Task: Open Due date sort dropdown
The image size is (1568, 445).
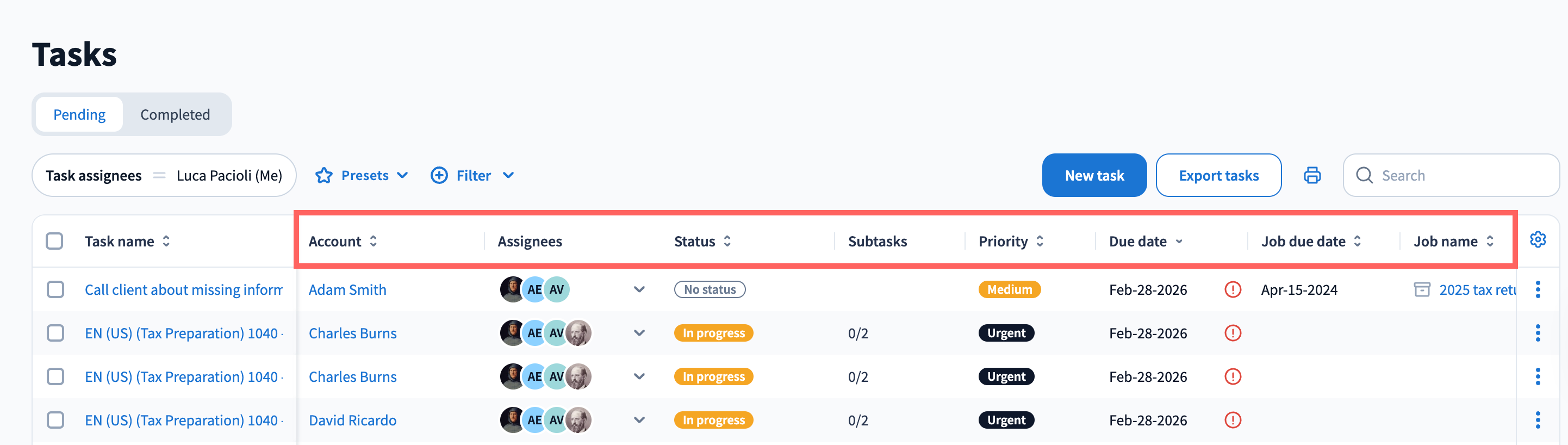Action: pos(1179,242)
